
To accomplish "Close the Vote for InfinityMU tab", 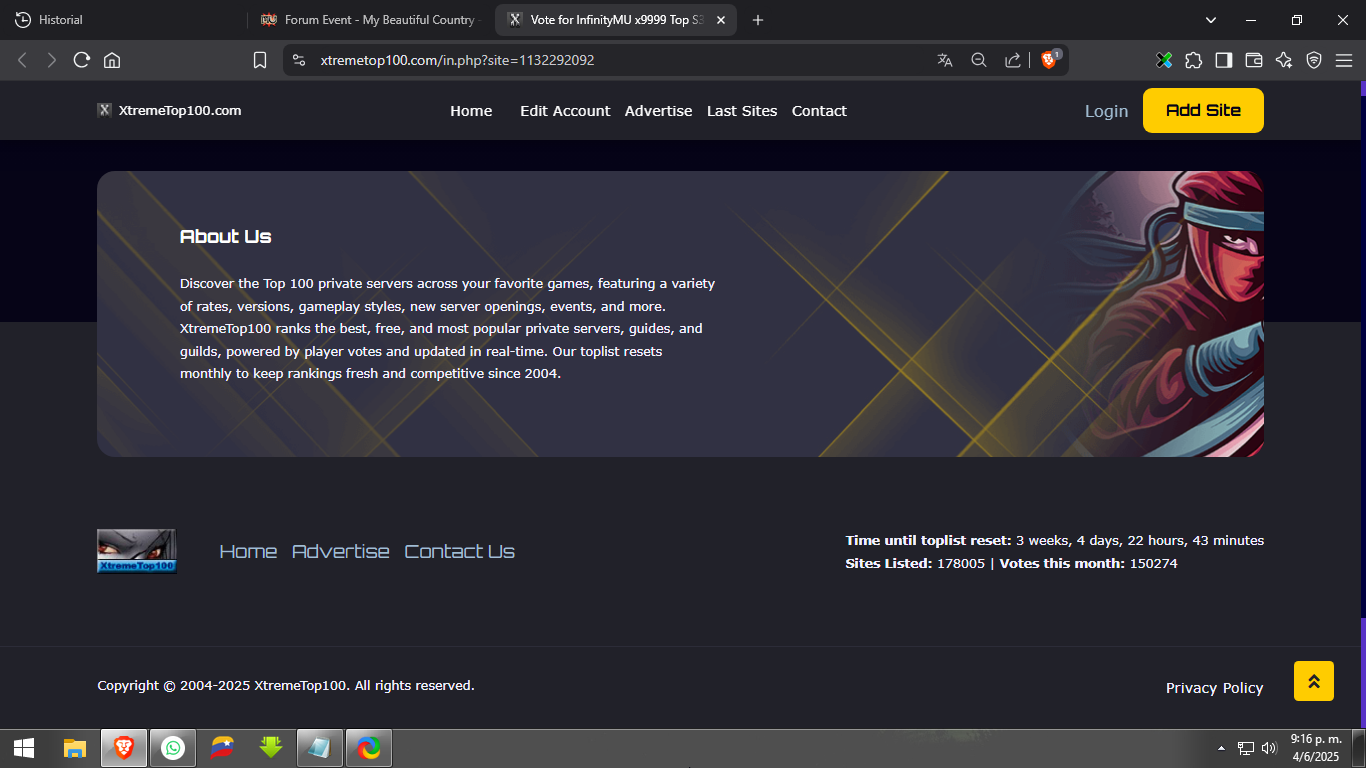I will 721,20.
